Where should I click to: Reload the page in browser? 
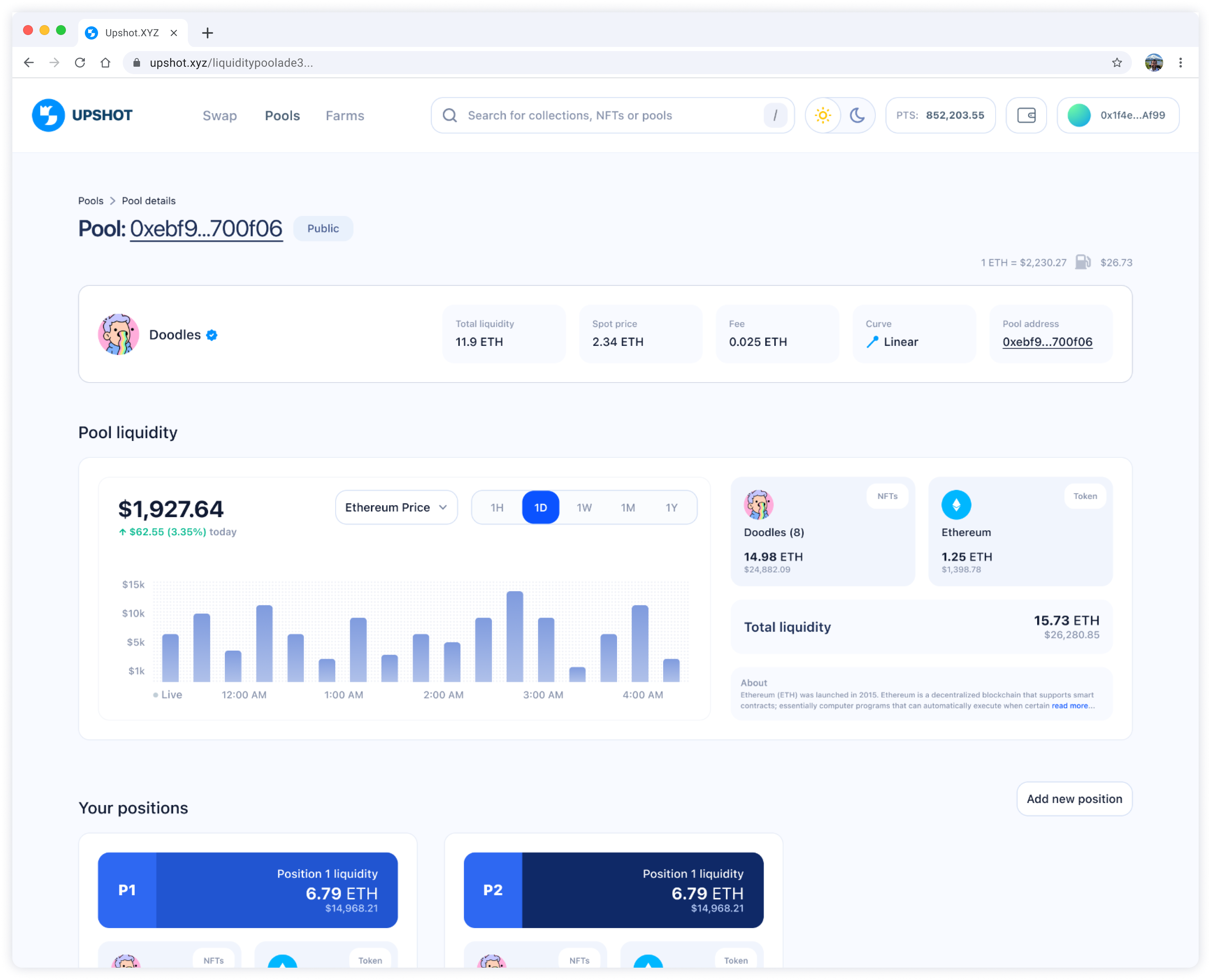coord(79,63)
